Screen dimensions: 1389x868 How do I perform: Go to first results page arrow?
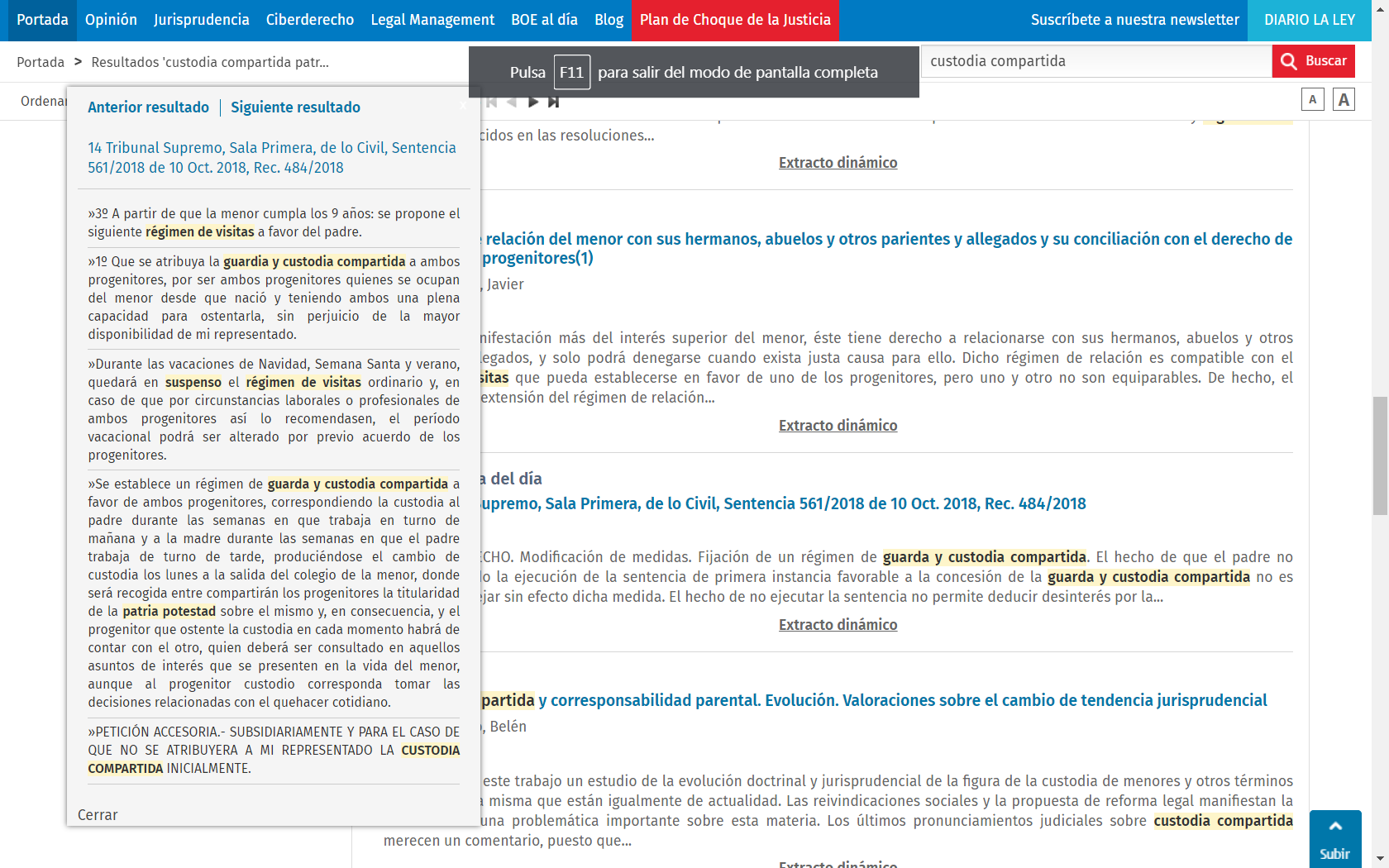(491, 102)
